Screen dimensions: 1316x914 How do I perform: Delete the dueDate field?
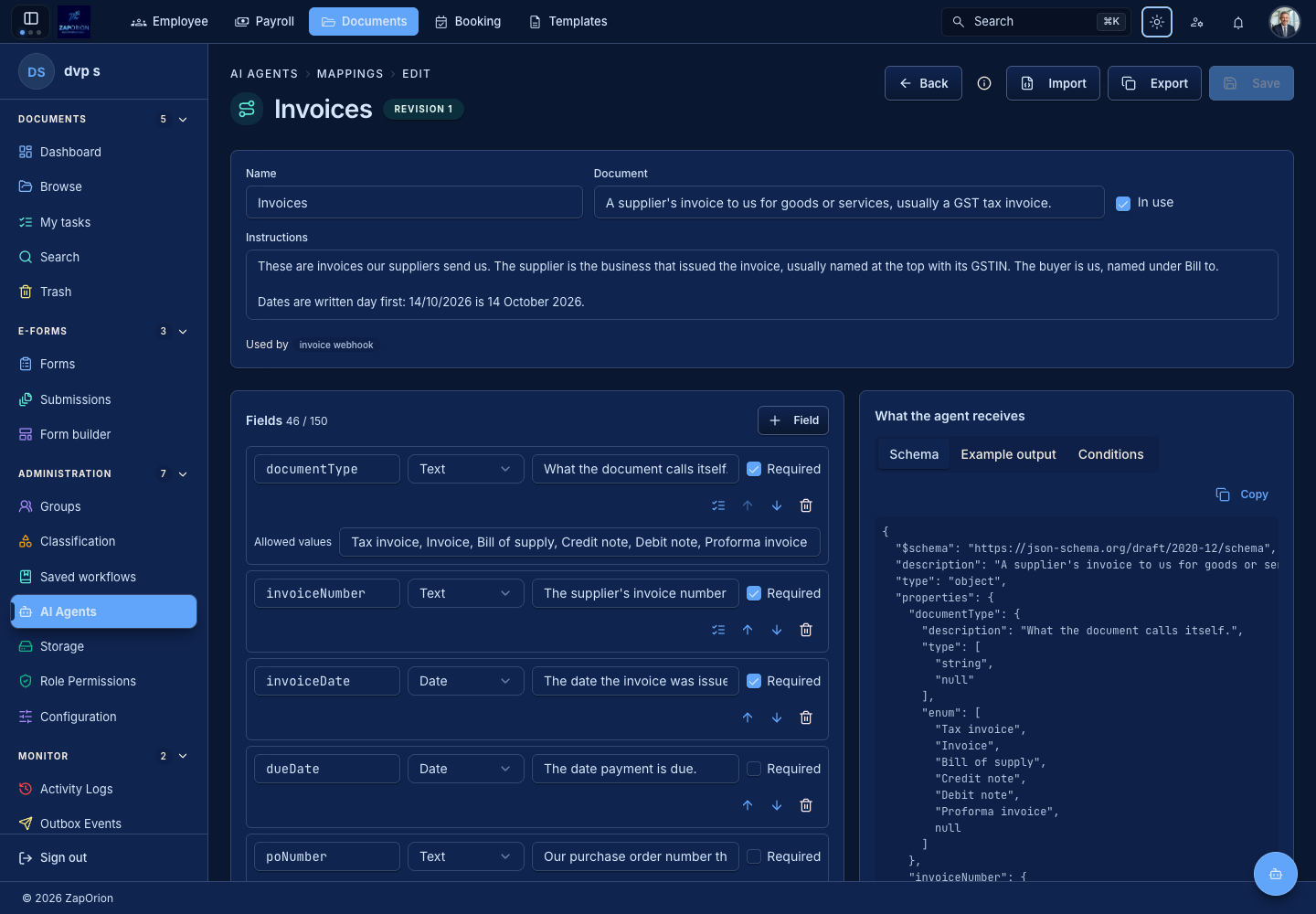coord(806,805)
